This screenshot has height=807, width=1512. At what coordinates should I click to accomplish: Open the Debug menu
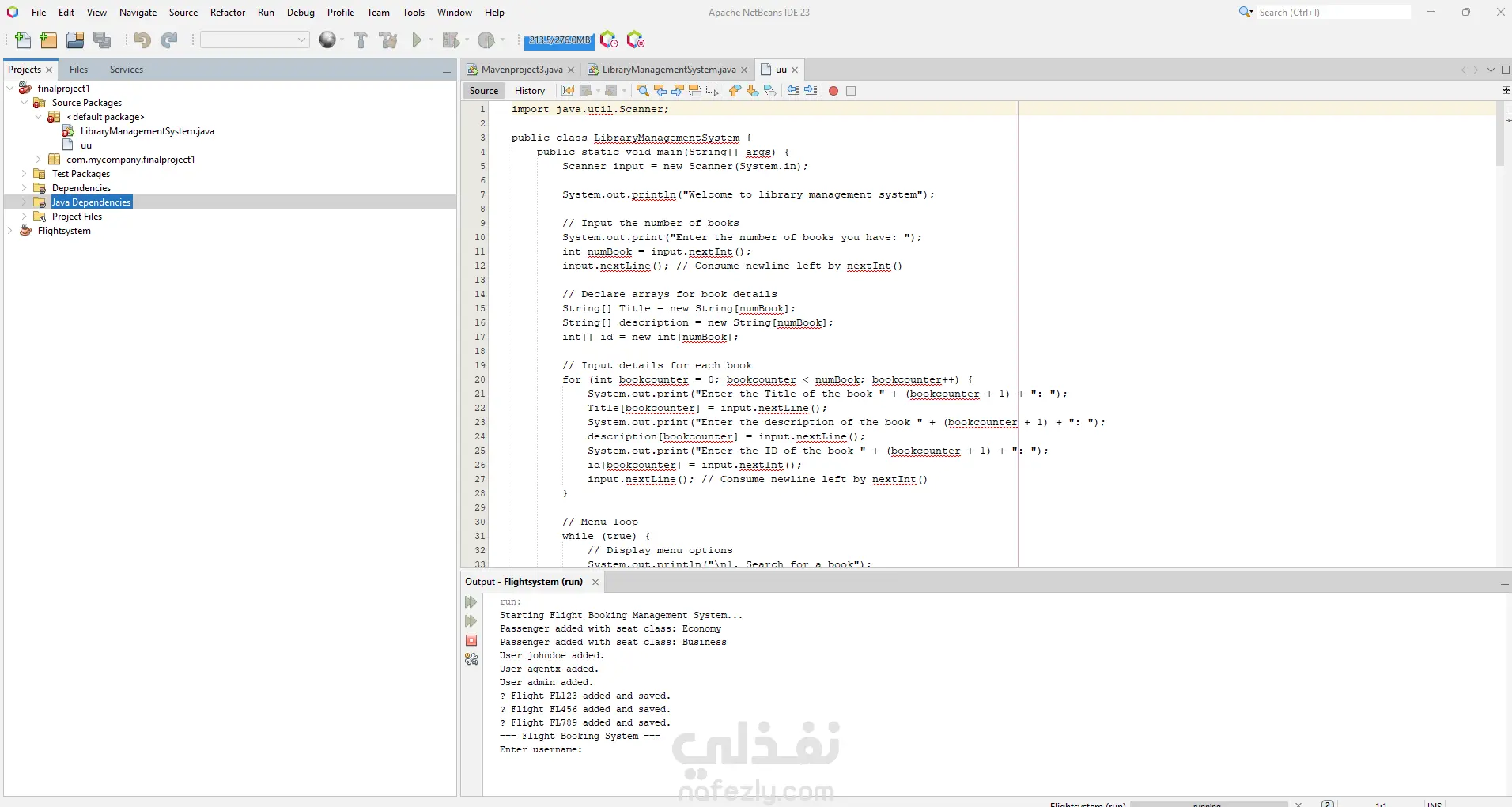pyautogui.click(x=301, y=13)
